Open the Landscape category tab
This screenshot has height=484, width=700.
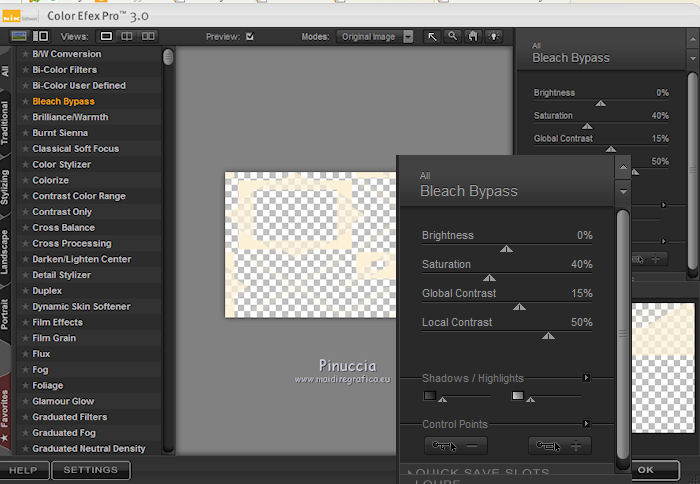6,251
